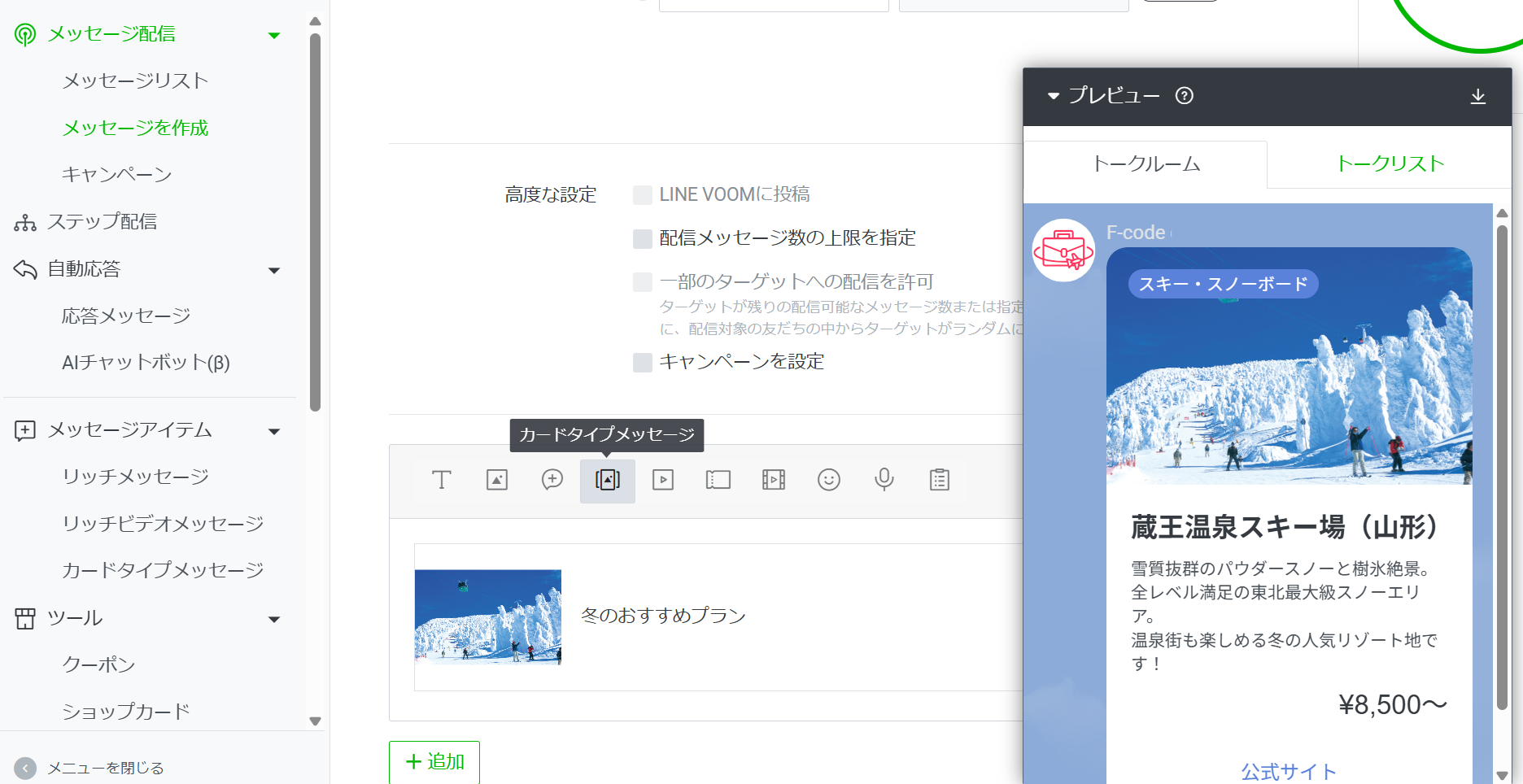Click the preview help question mark icon
This screenshot has width=1523, height=784.
click(x=1184, y=96)
